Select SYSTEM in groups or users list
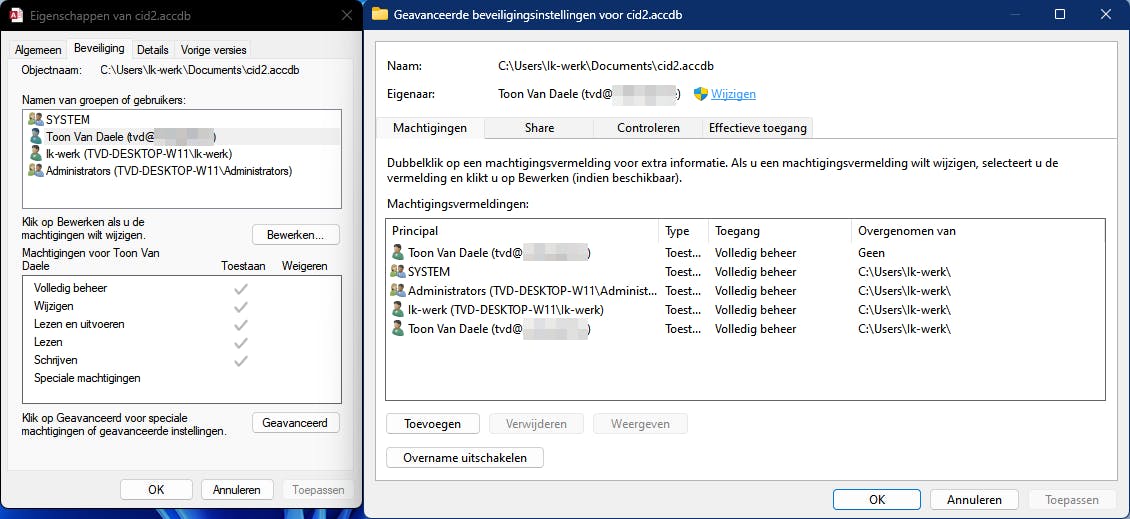Image resolution: width=1130 pixels, height=519 pixels. coord(182,119)
